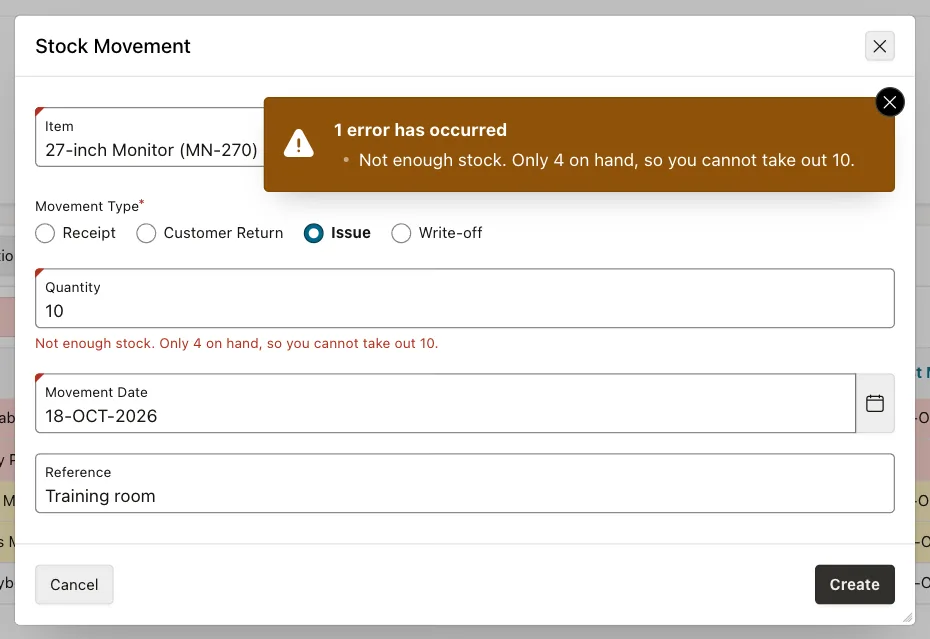Click the banner's 'Not enough stock' error message
The width and height of the screenshot is (930, 639).
pyautogui.click(x=606, y=160)
